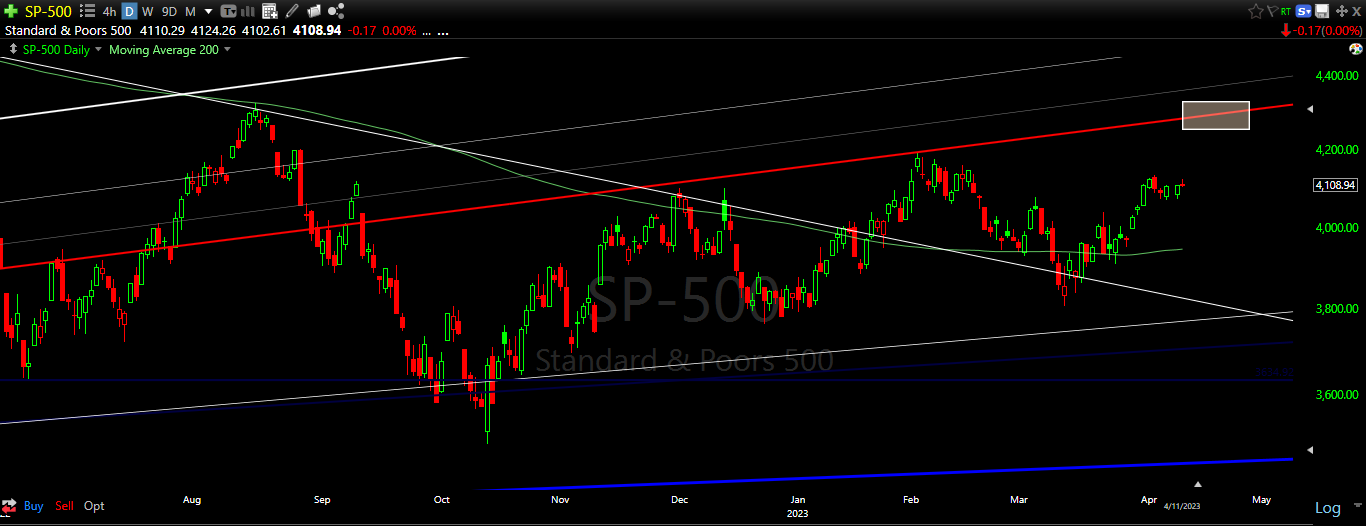Click the green RT real-time indicator

click(x=1286, y=11)
